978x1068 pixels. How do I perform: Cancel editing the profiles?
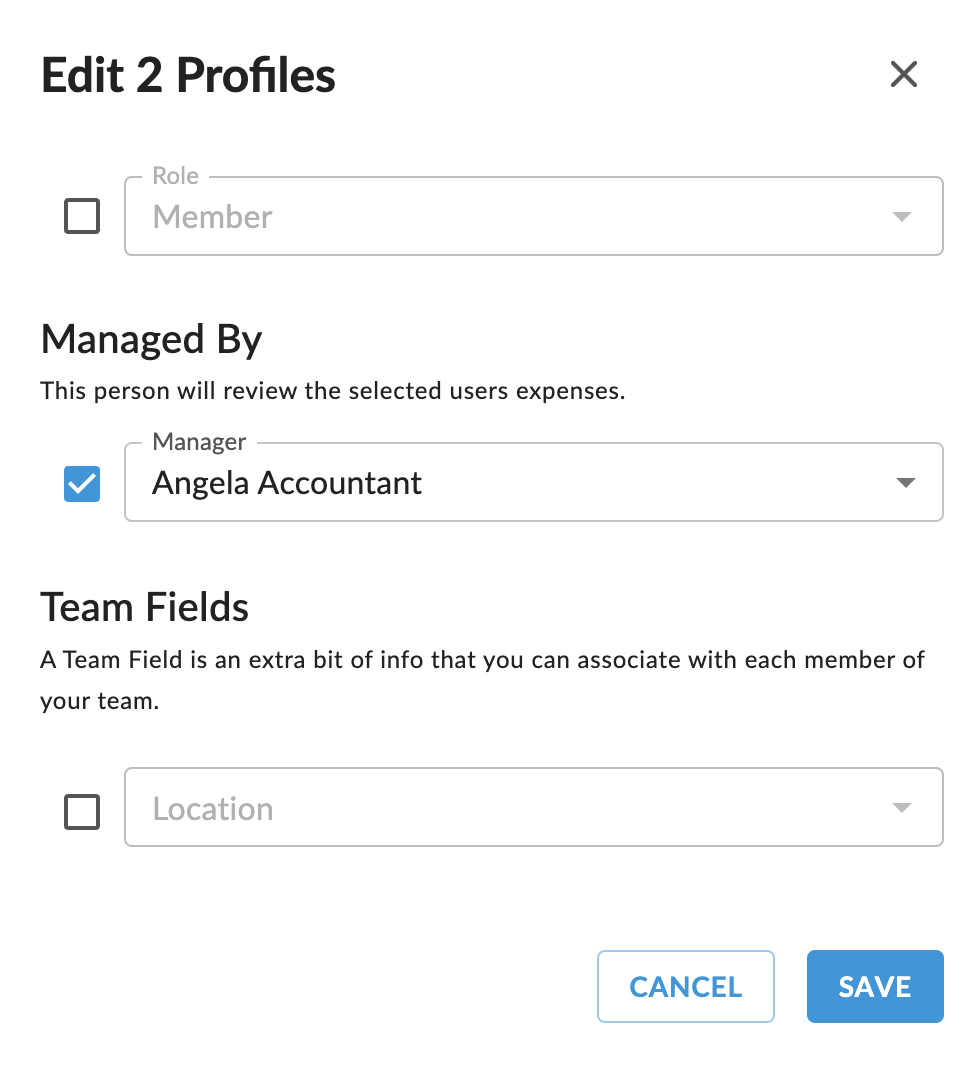click(x=685, y=987)
